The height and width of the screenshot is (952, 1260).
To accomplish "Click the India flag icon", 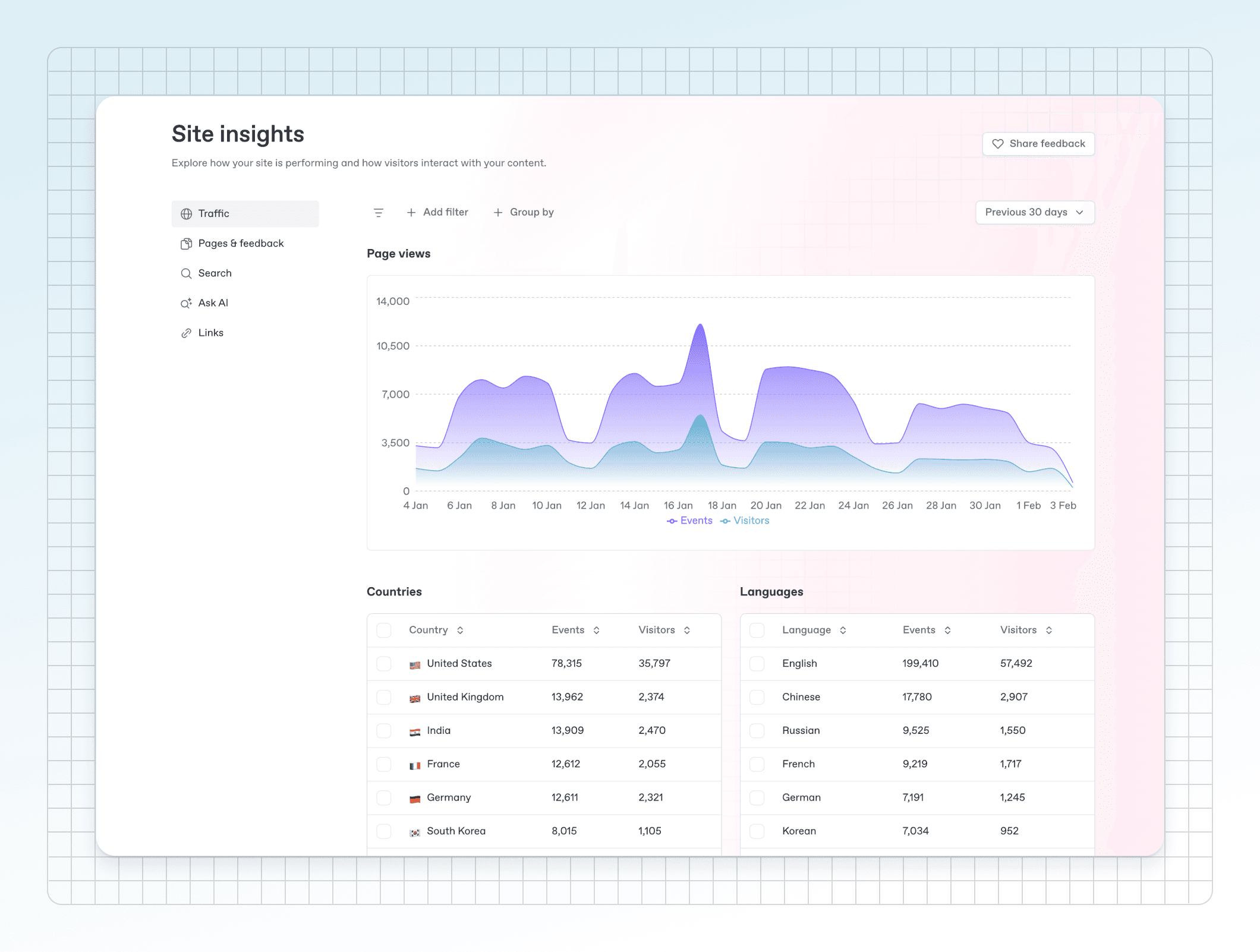I will [415, 732].
